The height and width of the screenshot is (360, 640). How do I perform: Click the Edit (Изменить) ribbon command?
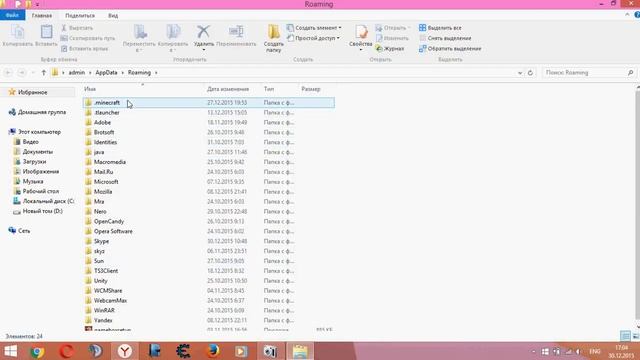click(392, 38)
